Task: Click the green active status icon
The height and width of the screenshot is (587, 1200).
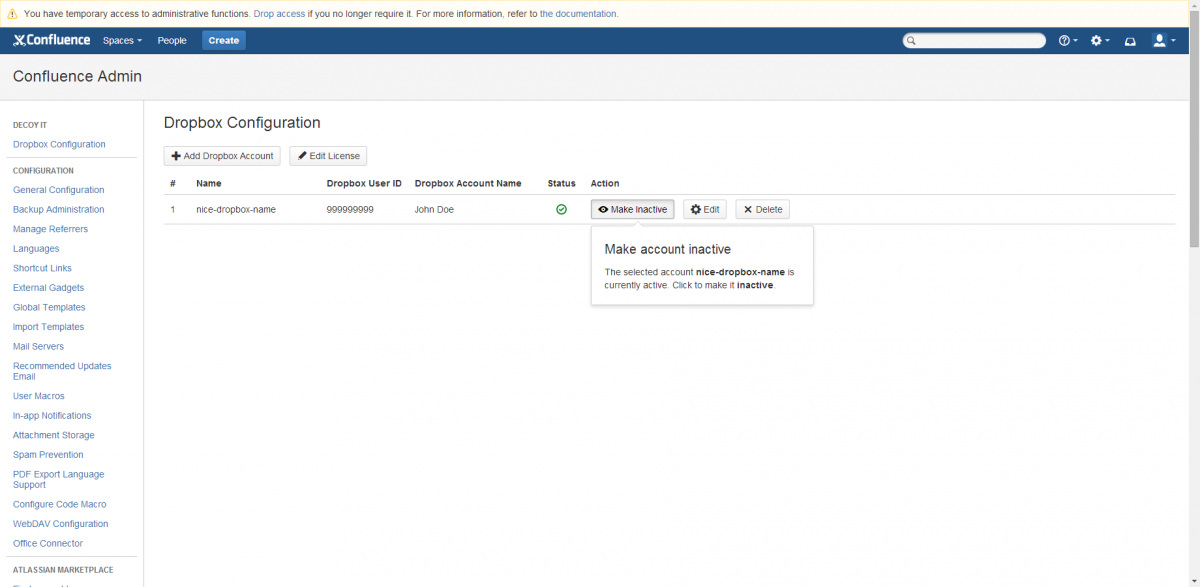Action: (x=562, y=209)
